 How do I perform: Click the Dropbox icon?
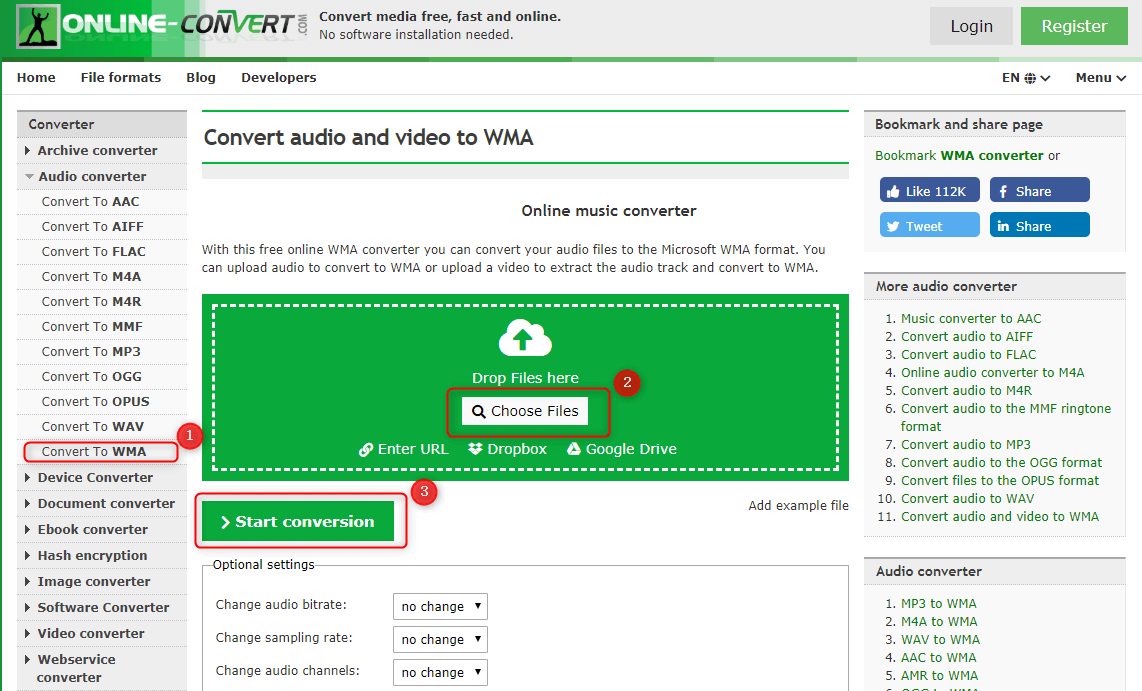475,449
